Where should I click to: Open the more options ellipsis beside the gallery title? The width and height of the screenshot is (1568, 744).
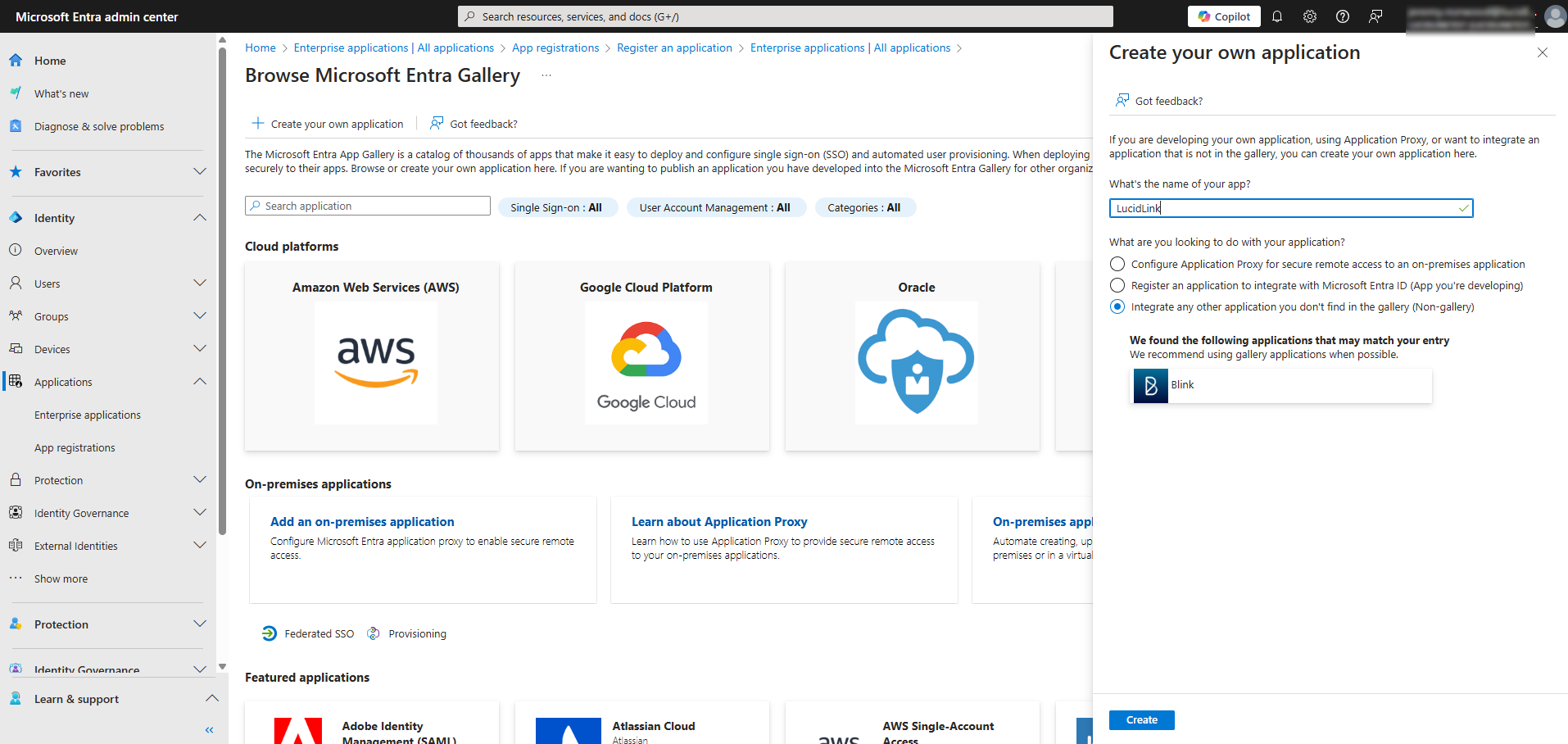546,75
